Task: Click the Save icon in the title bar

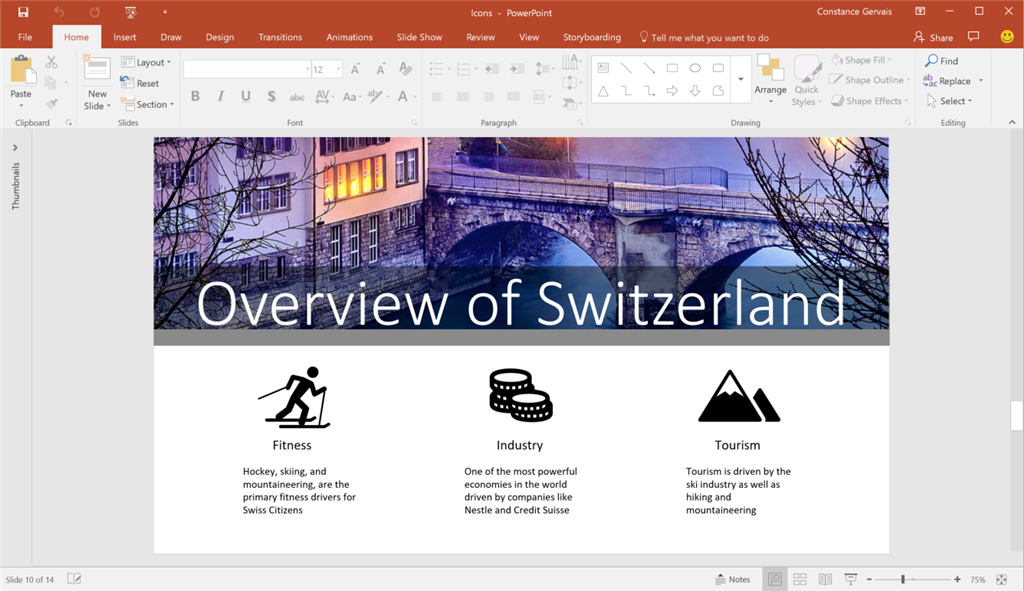Action: [x=23, y=12]
